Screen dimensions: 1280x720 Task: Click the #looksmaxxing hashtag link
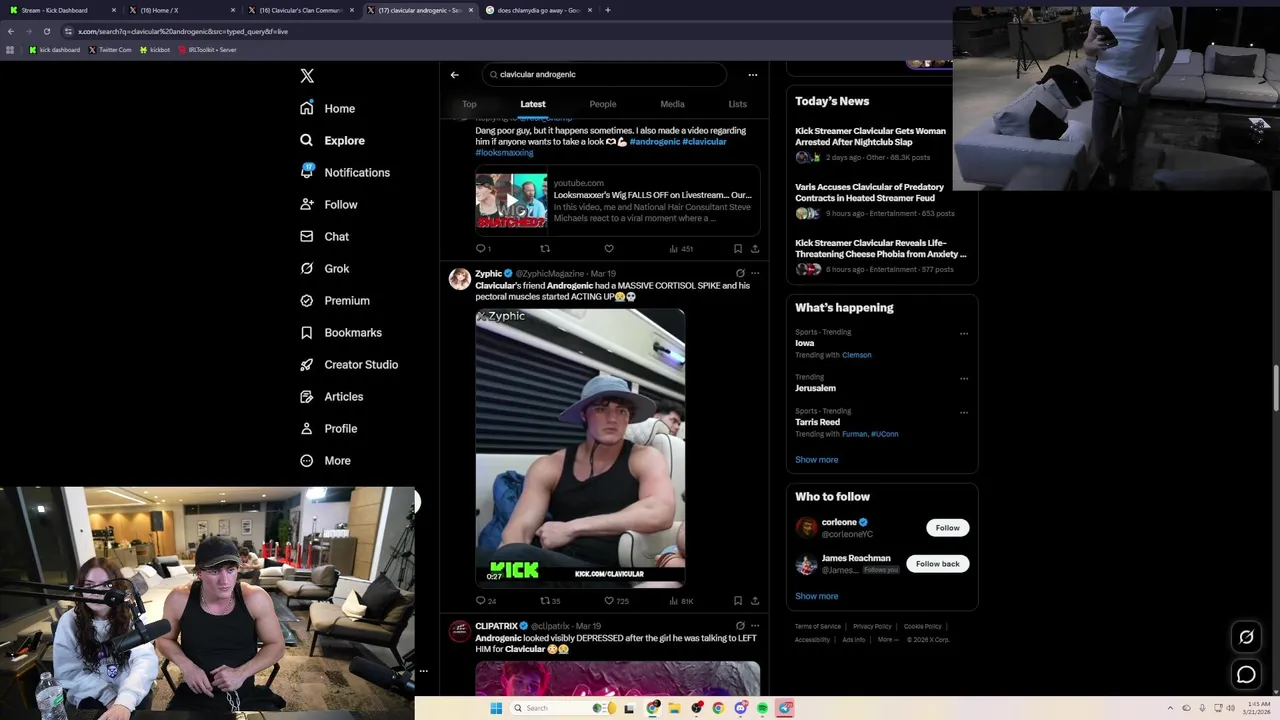pyautogui.click(x=504, y=153)
